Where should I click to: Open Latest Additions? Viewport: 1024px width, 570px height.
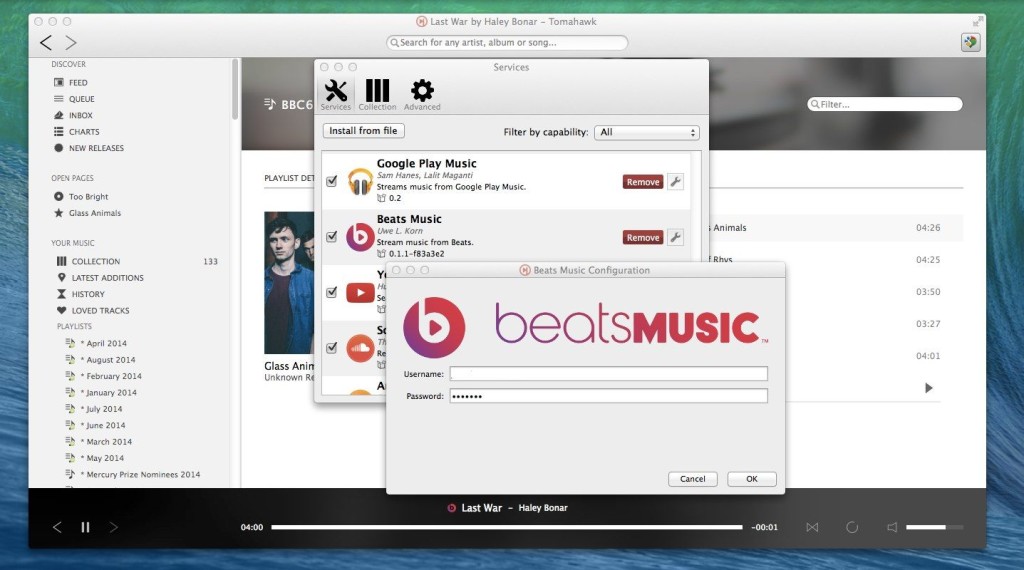click(107, 277)
